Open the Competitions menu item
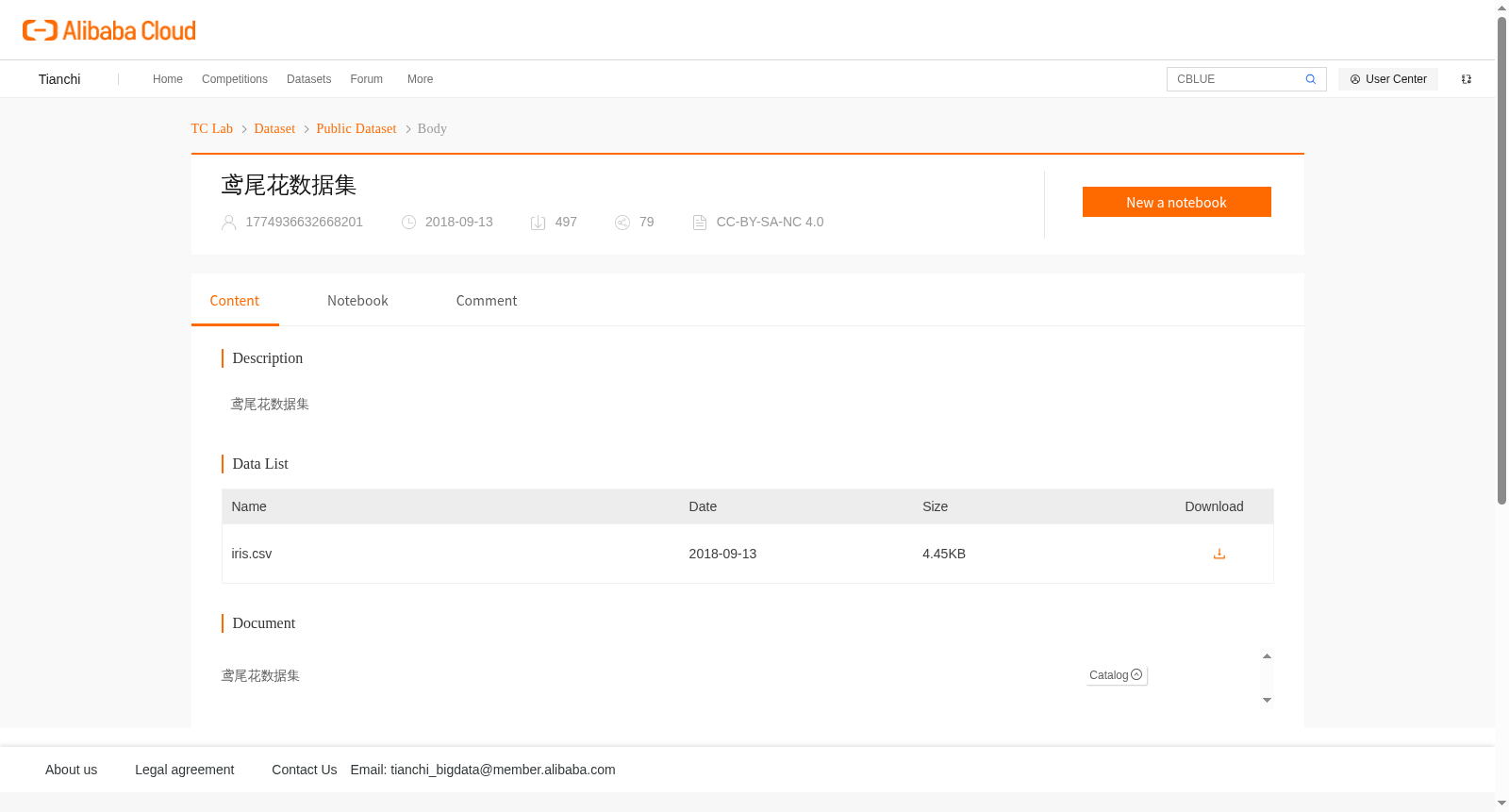Image resolution: width=1509 pixels, height=812 pixels. point(235,79)
